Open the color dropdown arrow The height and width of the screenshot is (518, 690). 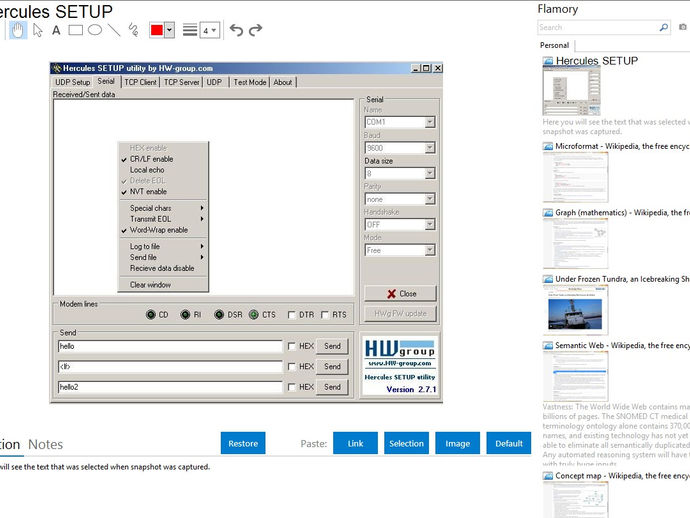[x=169, y=30]
